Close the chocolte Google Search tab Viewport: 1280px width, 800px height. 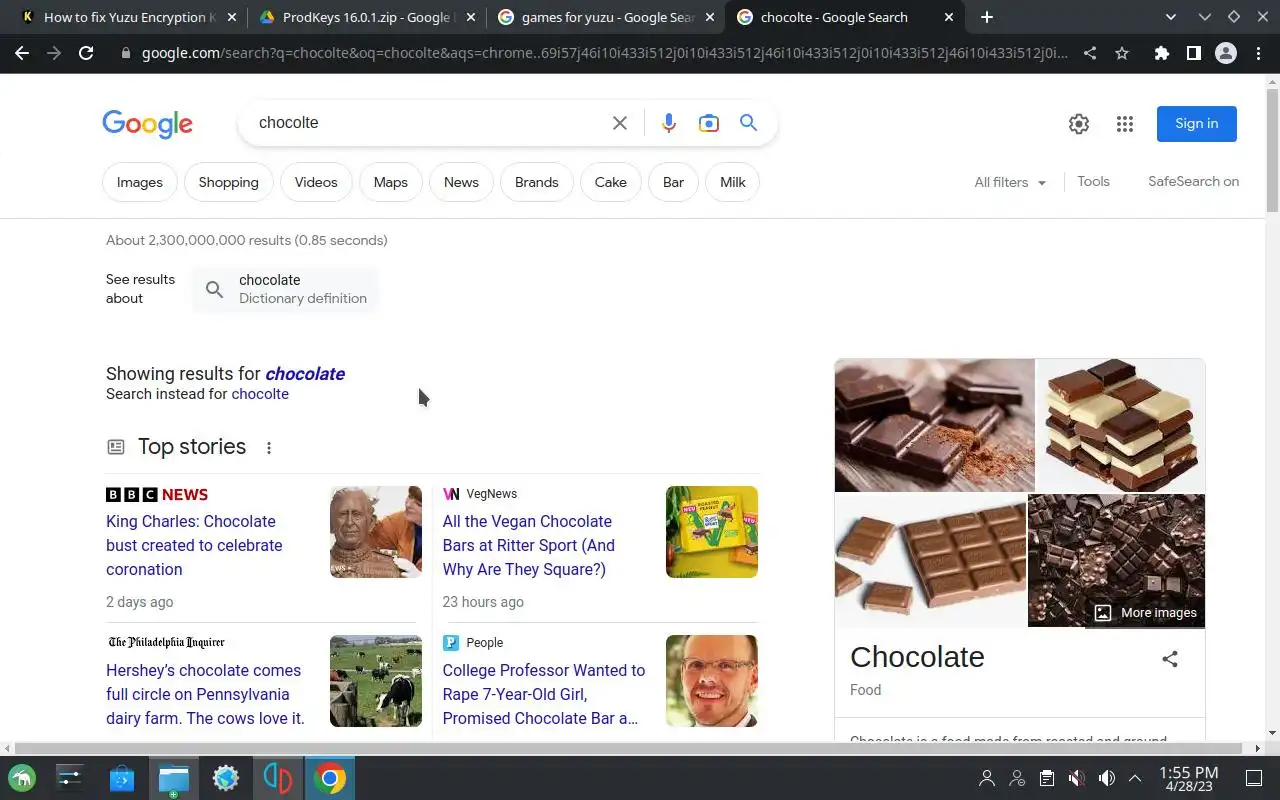click(948, 17)
